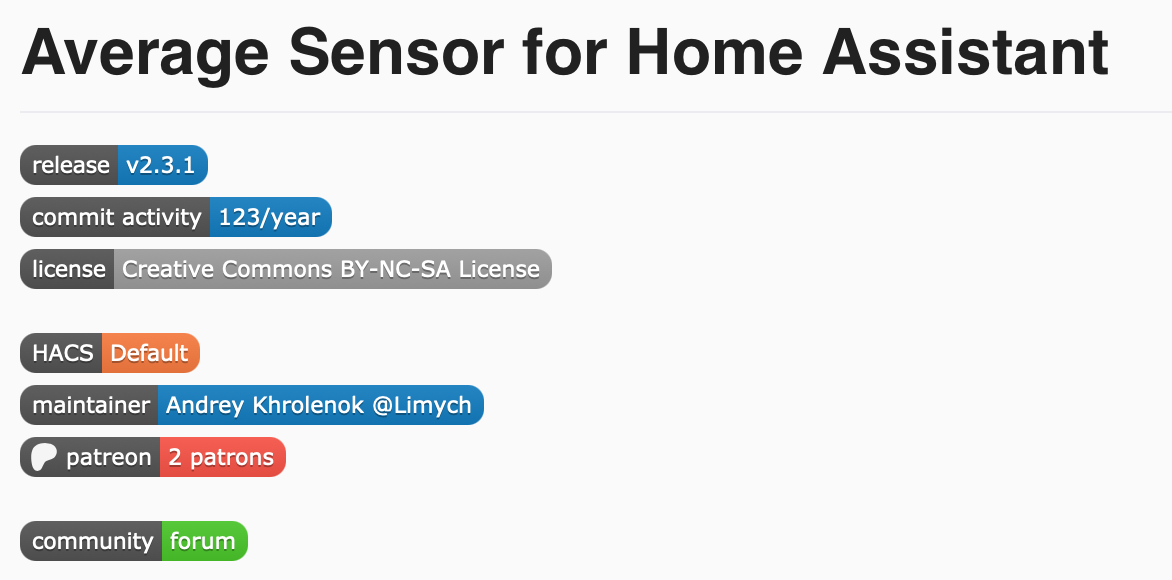Viewport: 1172px width, 580px height.
Task: Click the 123/year commit count
Action: pyautogui.click(x=269, y=217)
